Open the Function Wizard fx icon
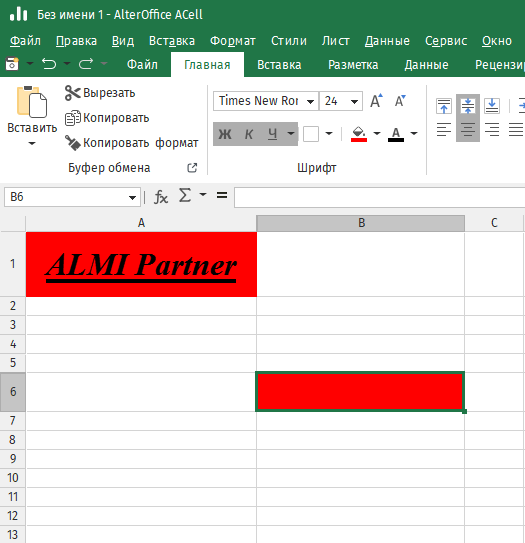This screenshot has height=543, width=525. tap(161, 197)
